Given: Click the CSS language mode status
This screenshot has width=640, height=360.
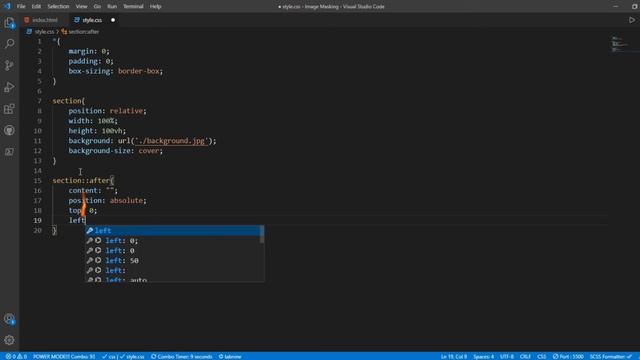Looking at the screenshot, I should (x=542, y=356).
